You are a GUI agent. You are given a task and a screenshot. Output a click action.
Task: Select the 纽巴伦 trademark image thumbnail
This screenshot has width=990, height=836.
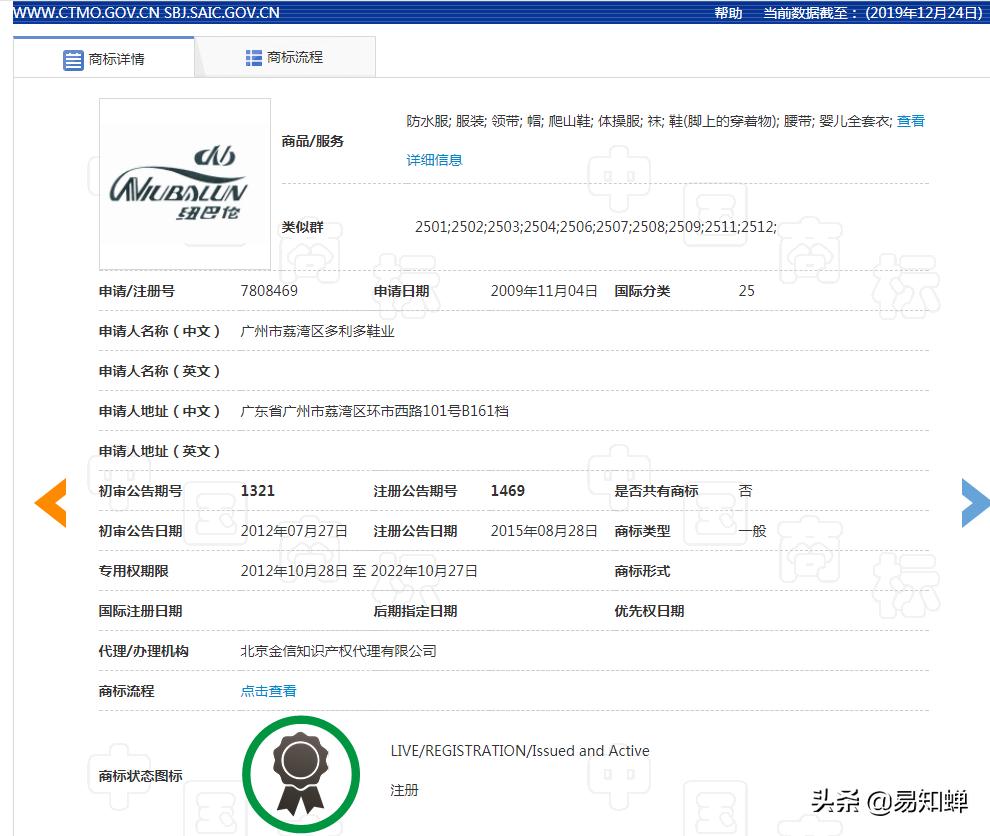[x=184, y=184]
